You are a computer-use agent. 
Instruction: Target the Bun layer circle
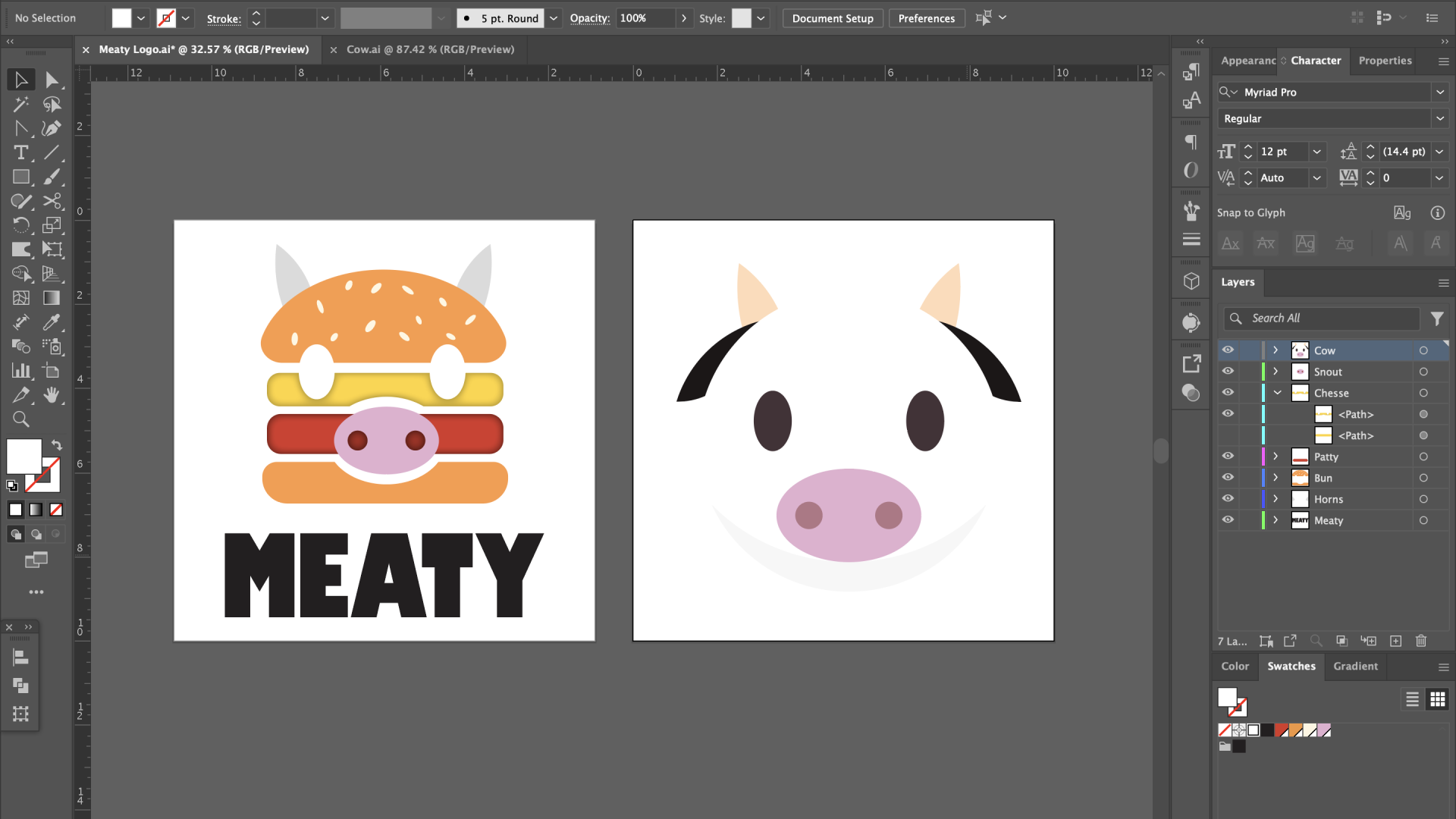1423,478
